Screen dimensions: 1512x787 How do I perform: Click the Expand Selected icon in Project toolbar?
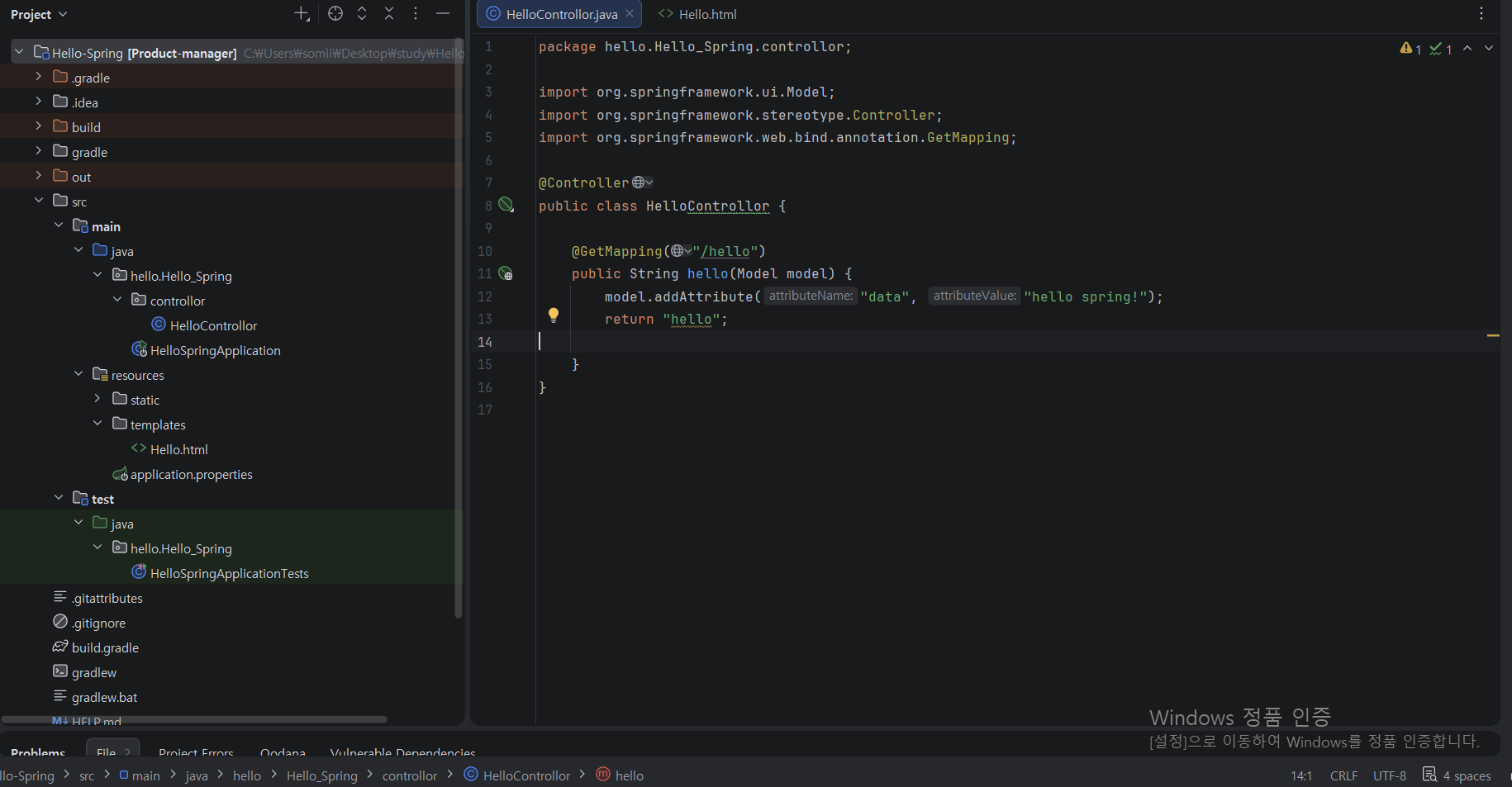pyautogui.click(x=362, y=13)
